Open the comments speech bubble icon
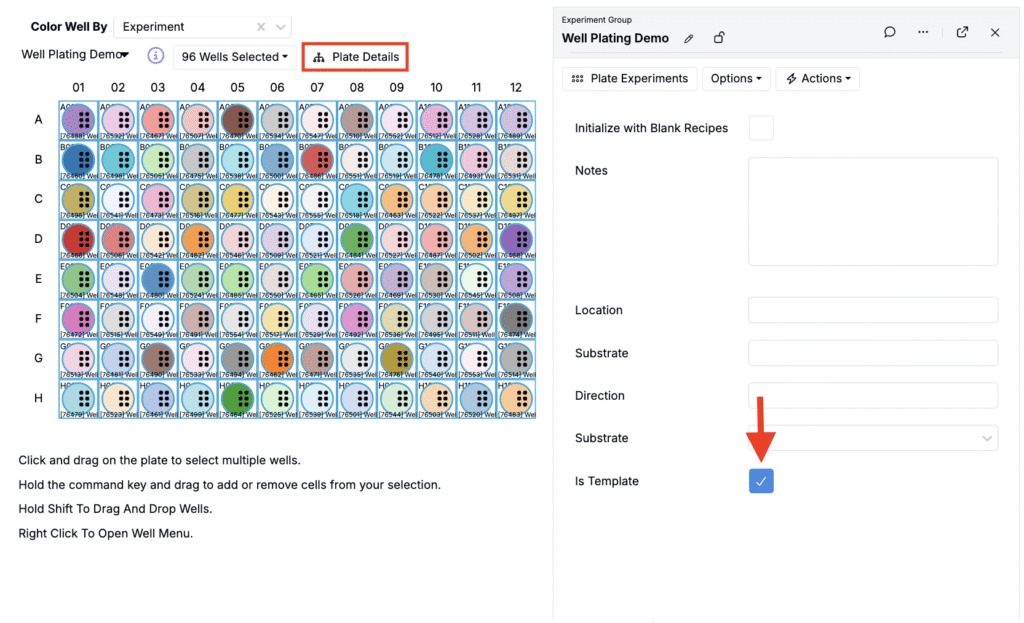1024x623 pixels. (x=889, y=32)
